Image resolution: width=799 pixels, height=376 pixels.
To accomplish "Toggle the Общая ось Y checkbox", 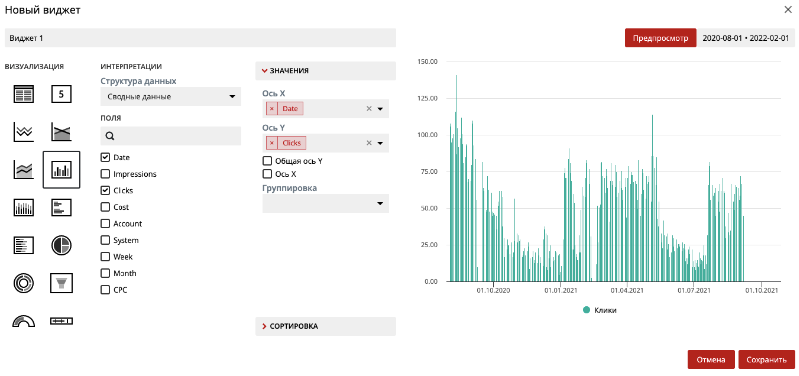I will 267,161.
